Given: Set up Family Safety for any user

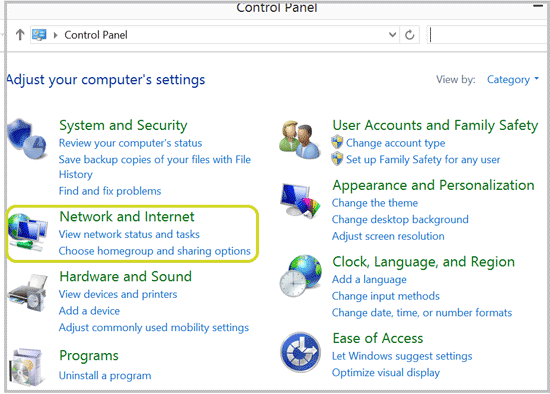Looking at the screenshot, I should [423, 160].
